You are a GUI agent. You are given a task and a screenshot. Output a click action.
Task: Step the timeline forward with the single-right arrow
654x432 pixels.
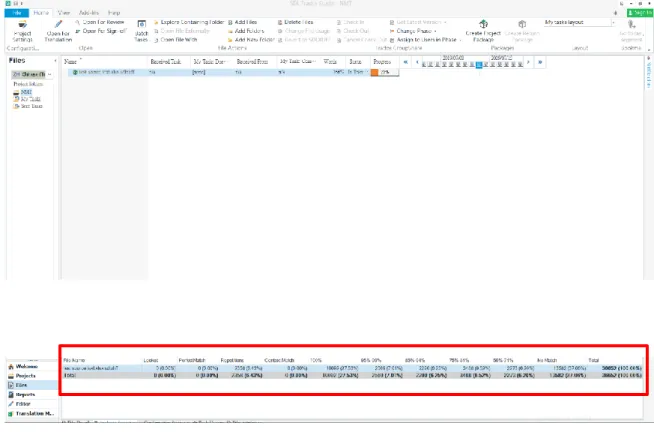pos(528,62)
